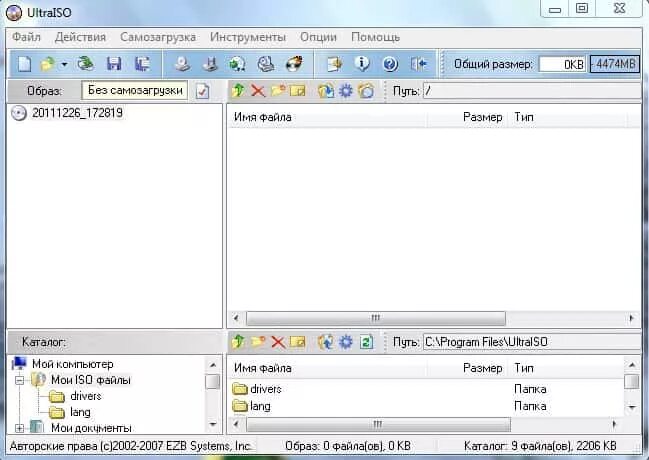The image size is (649, 460).
Task: Click the Exit door icon
Action: 419,64
